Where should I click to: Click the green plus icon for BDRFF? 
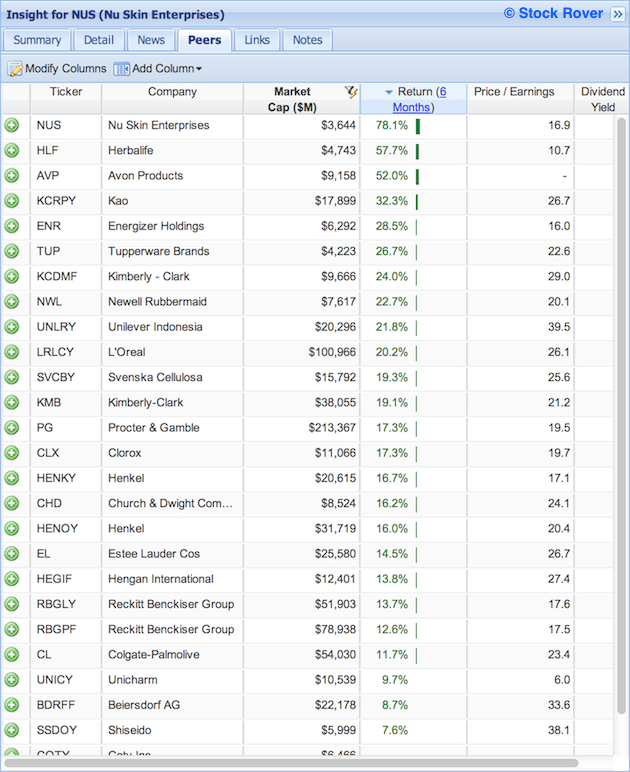11,705
